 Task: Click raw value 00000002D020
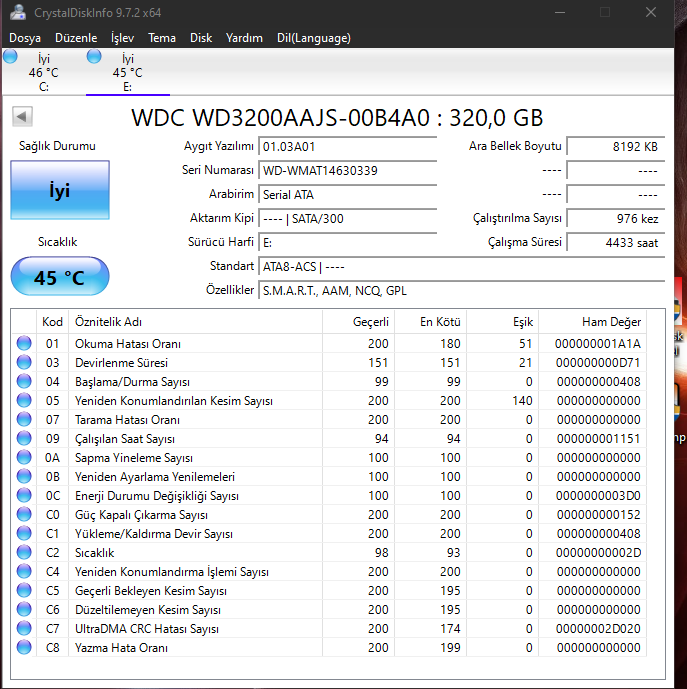(598, 629)
